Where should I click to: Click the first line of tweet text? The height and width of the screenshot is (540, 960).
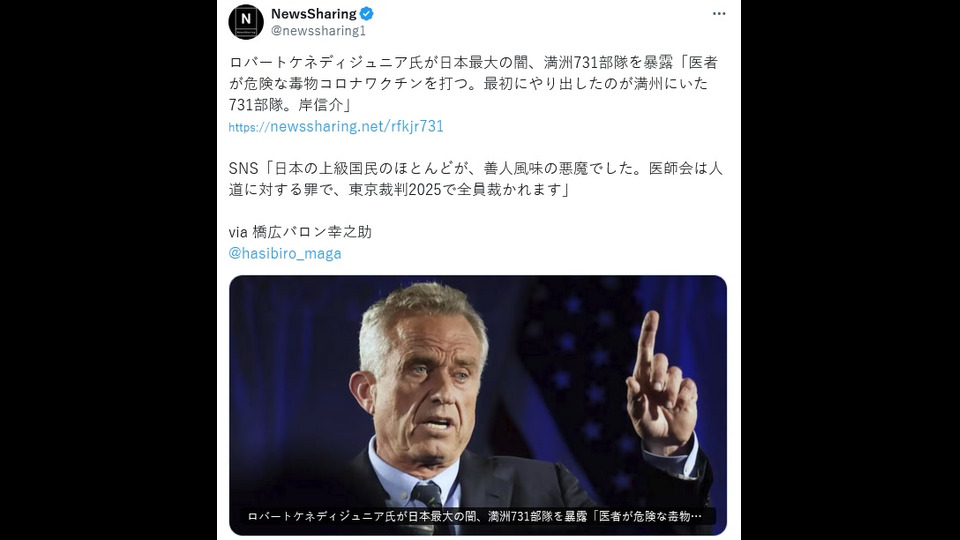473,62
